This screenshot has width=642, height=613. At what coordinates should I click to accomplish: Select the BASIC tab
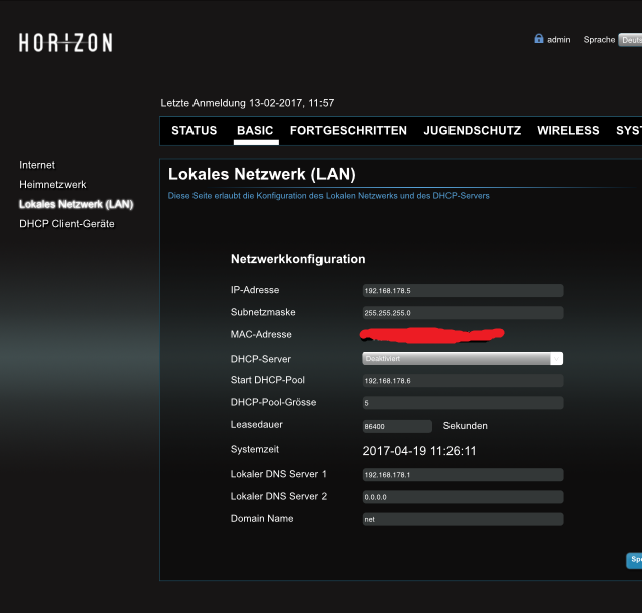(255, 131)
